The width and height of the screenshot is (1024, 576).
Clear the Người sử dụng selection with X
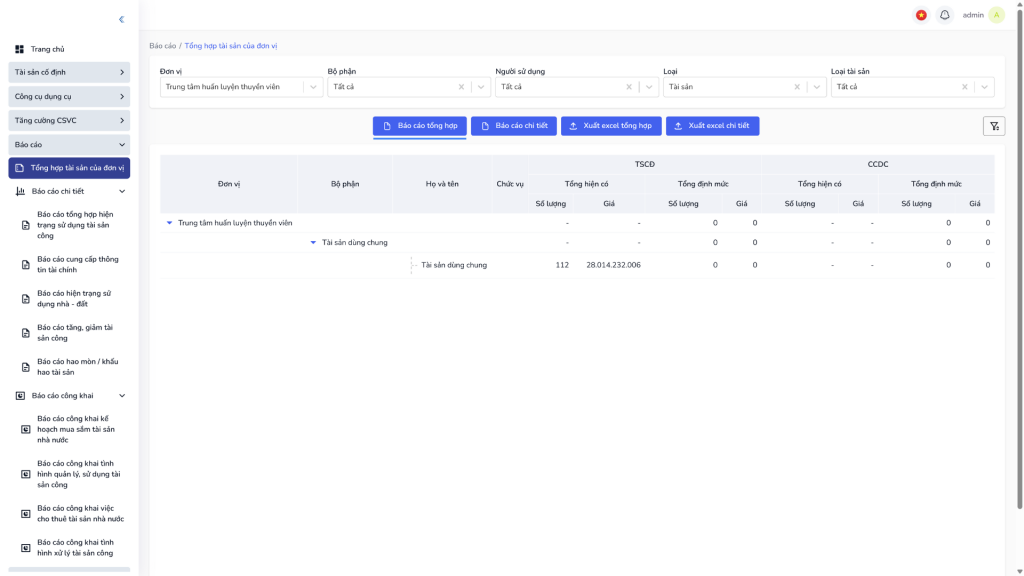[629, 87]
